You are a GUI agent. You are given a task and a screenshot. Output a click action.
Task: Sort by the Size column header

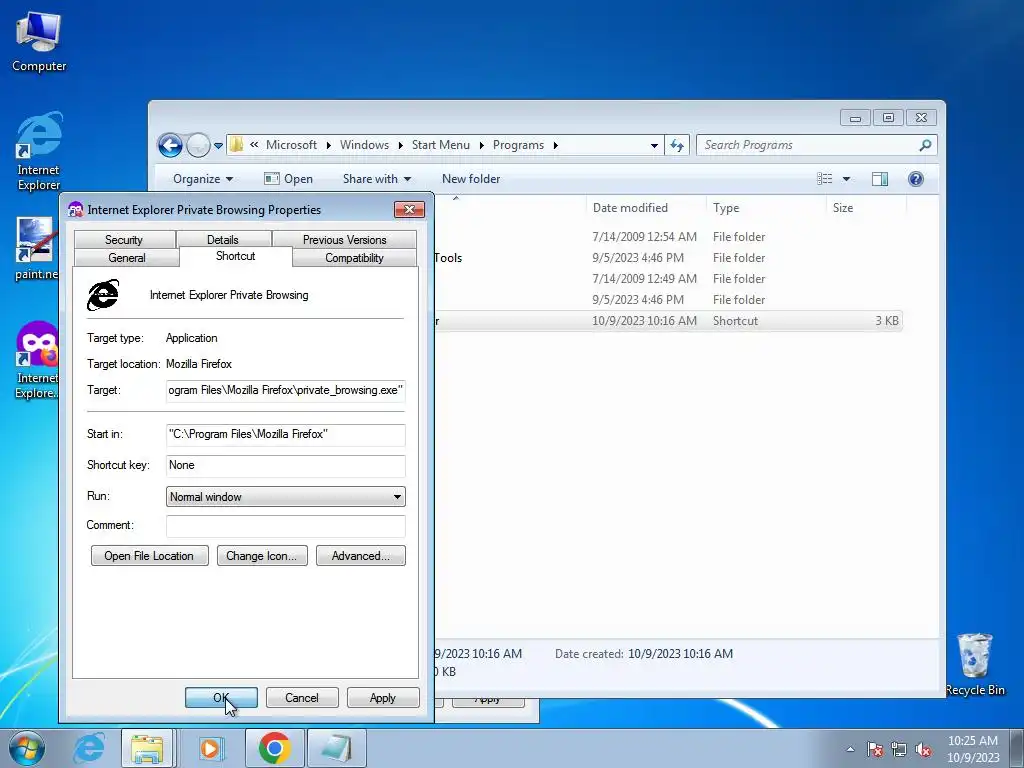click(x=867, y=208)
